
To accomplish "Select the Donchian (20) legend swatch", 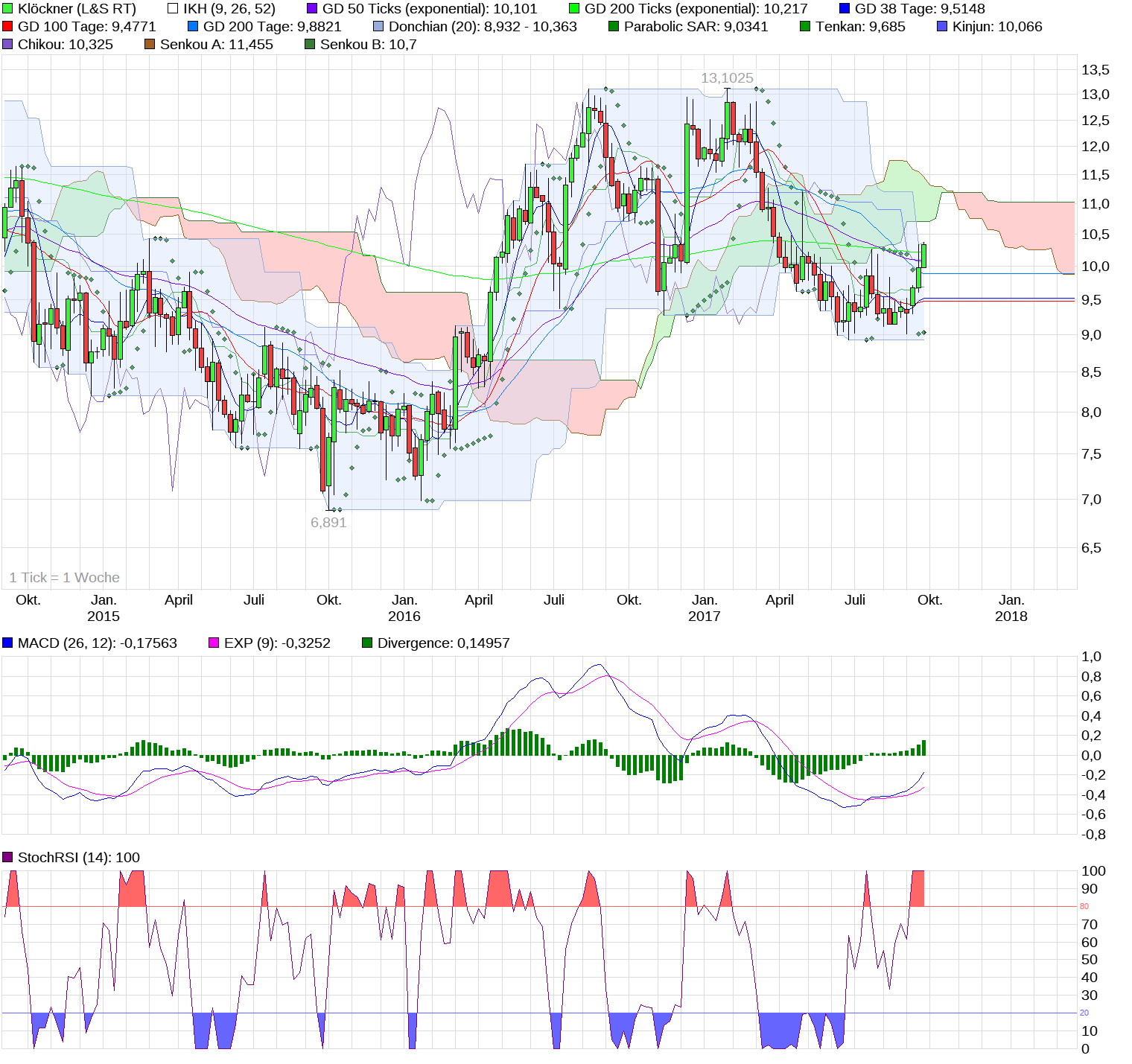I will point(378,27).
